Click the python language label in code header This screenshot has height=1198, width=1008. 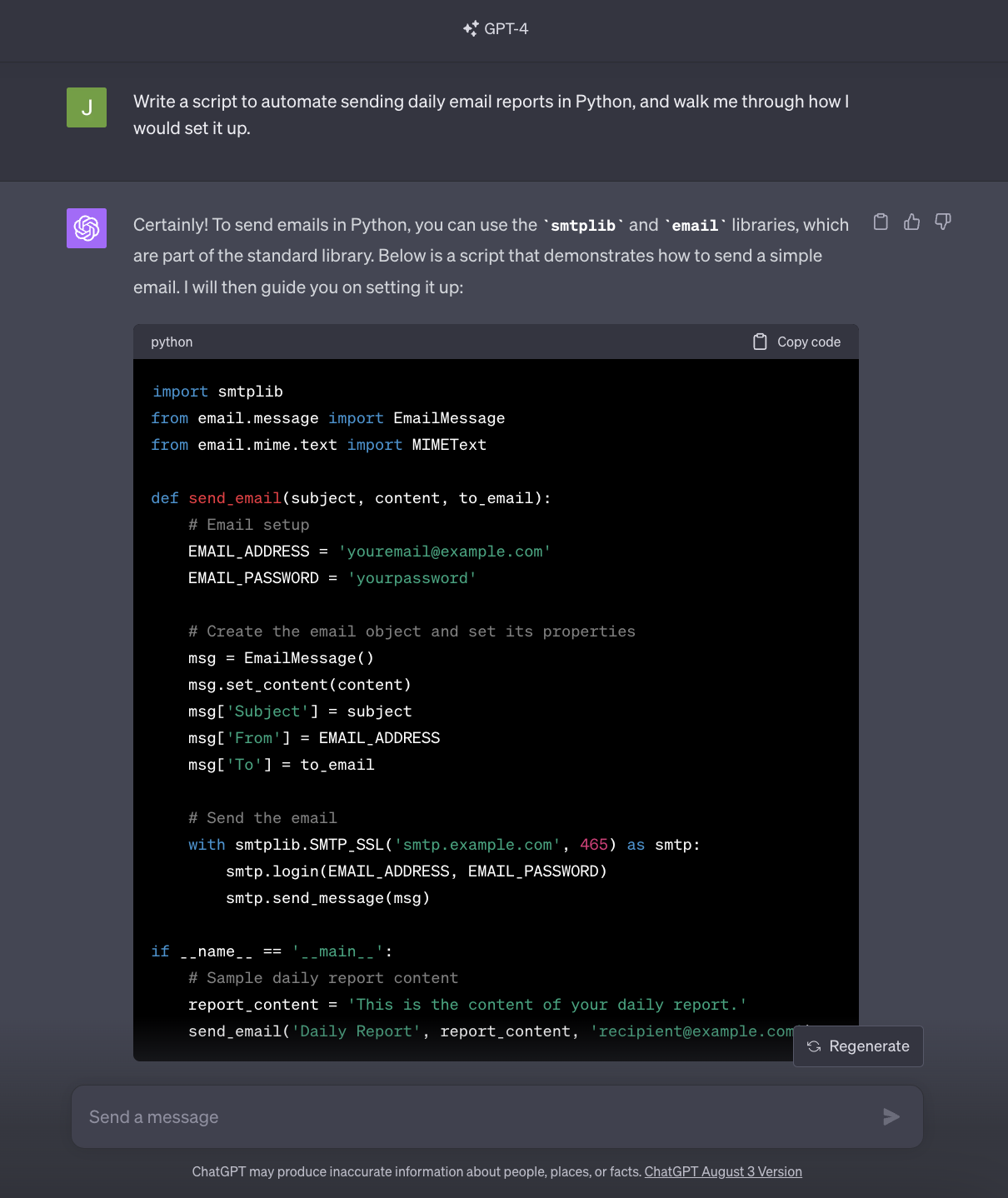pos(172,342)
